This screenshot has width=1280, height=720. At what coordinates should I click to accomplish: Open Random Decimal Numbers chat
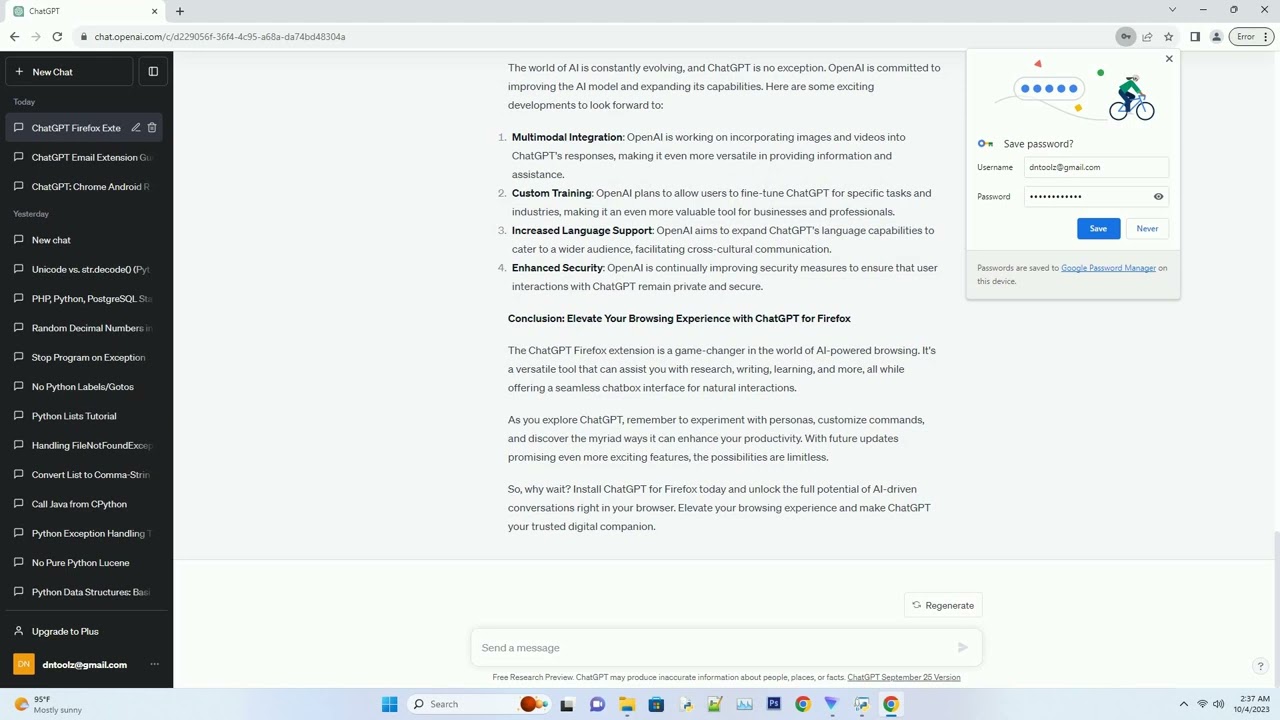tap(86, 328)
